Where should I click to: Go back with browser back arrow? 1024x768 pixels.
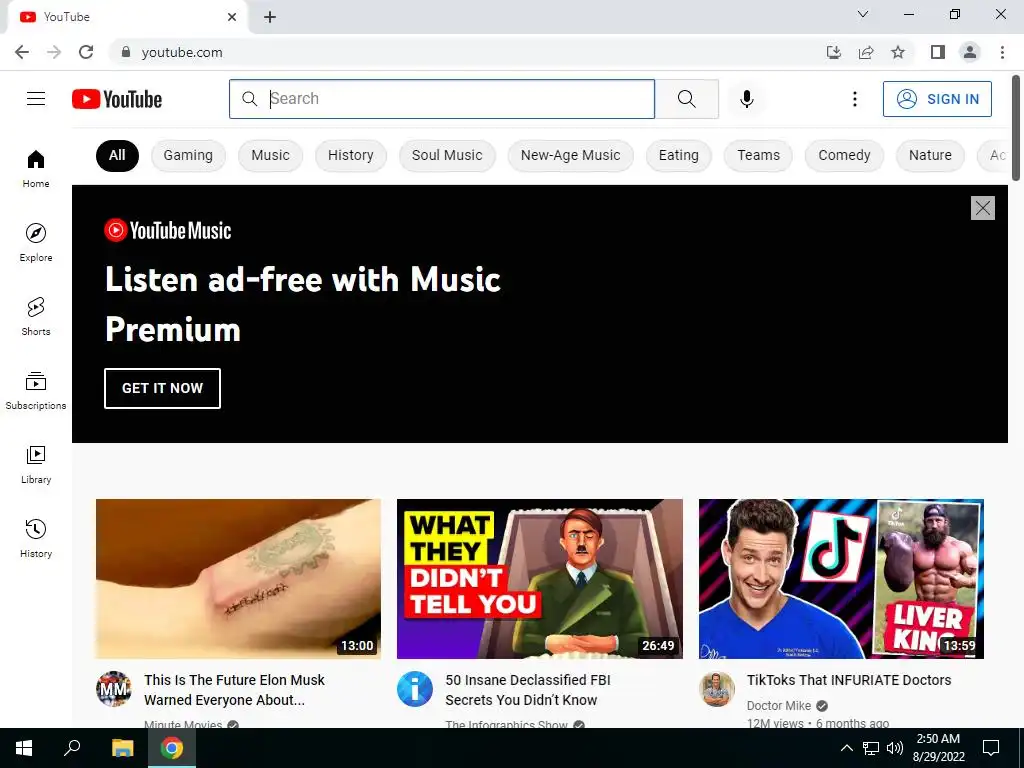[x=22, y=52]
